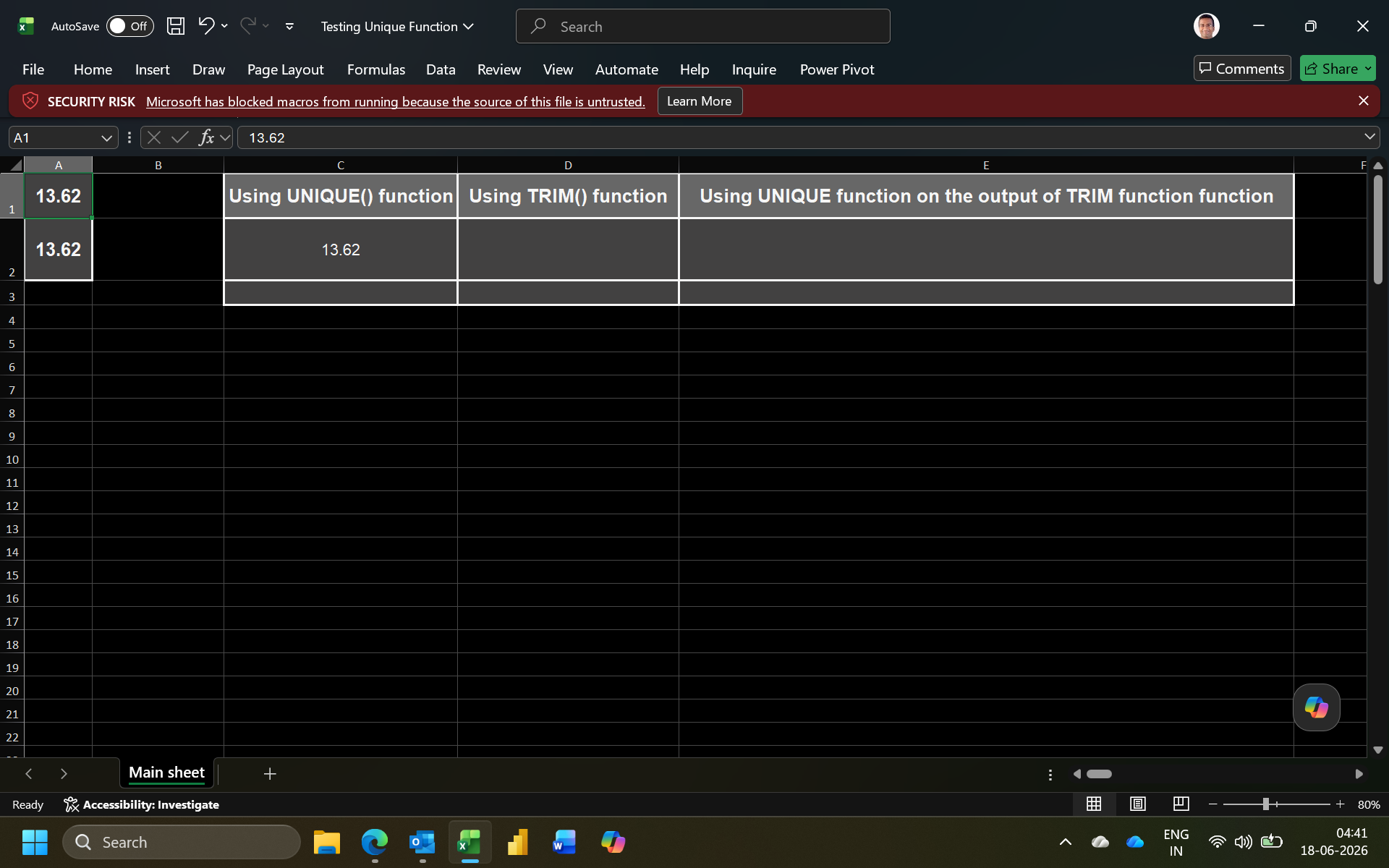Click the 80% zoom level
1389x868 pixels.
[1369, 804]
